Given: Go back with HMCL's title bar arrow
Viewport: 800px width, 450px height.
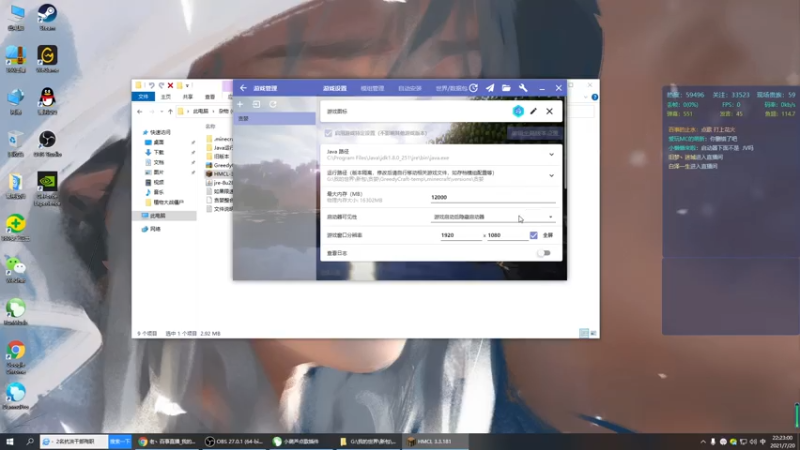Looking at the screenshot, I should pyautogui.click(x=243, y=88).
